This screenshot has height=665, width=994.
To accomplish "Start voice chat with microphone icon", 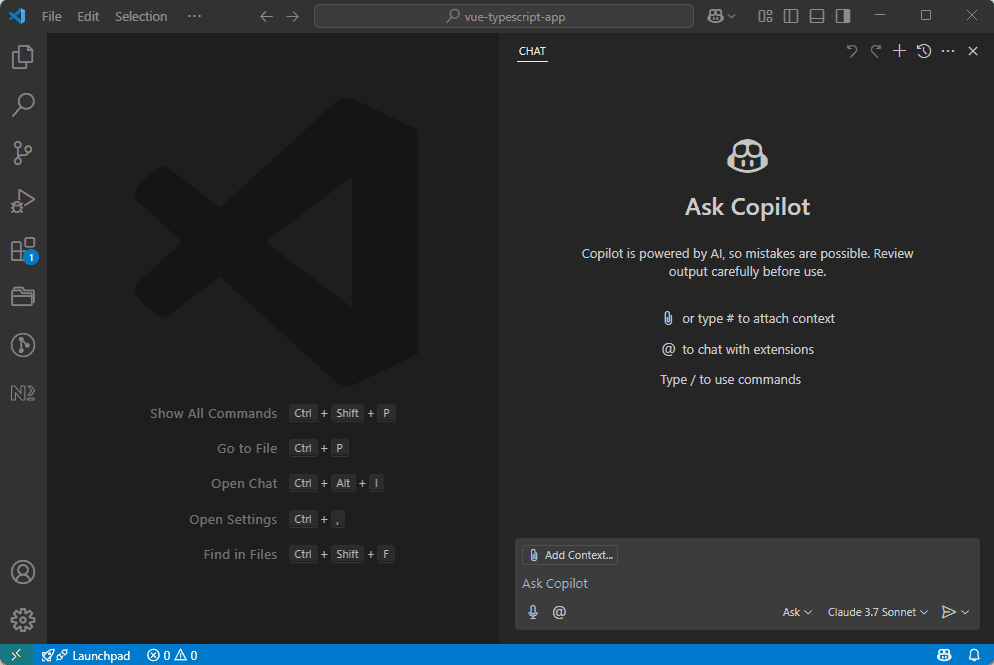I will (x=533, y=612).
